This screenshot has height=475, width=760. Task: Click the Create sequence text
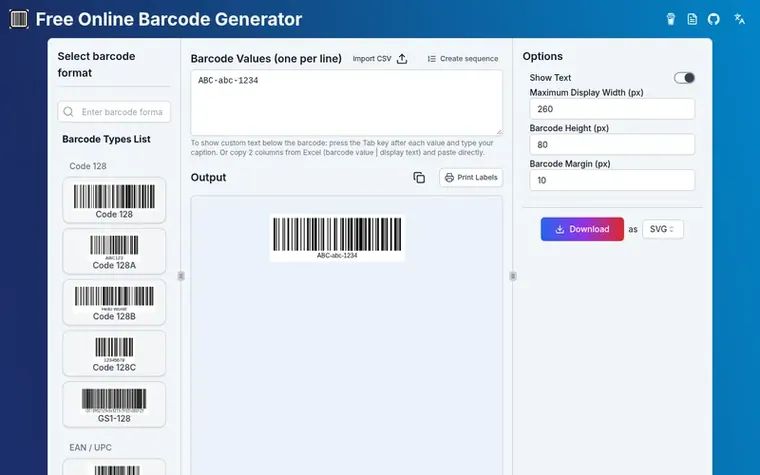point(469,59)
